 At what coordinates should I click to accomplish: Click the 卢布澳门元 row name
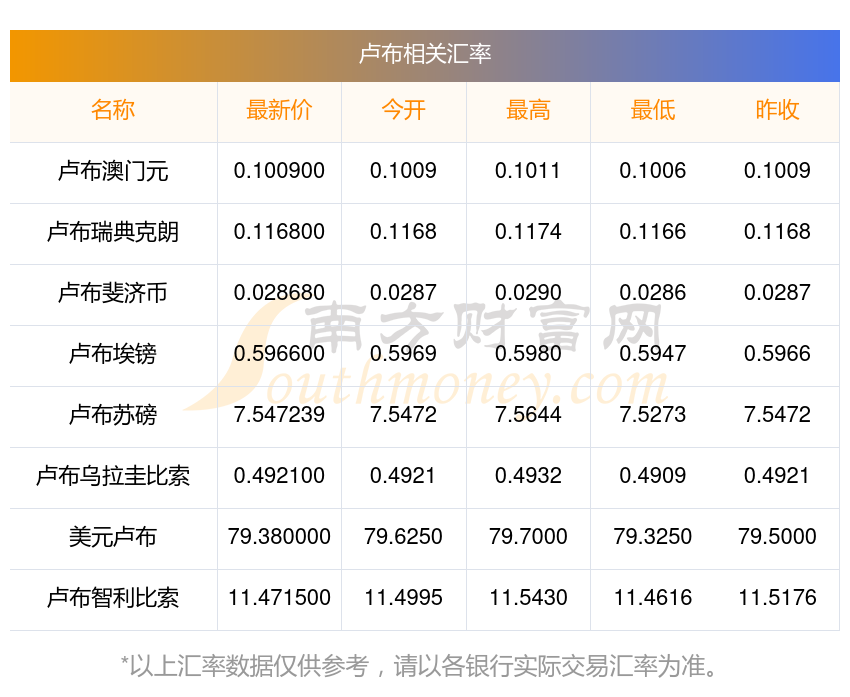tap(113, 172)
